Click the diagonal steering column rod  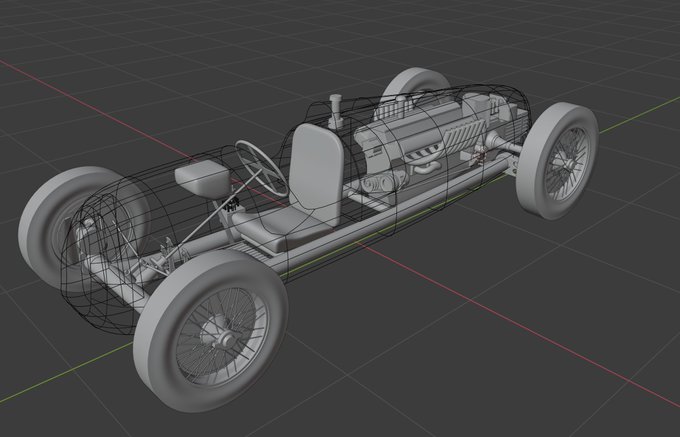tap(208, 219)
